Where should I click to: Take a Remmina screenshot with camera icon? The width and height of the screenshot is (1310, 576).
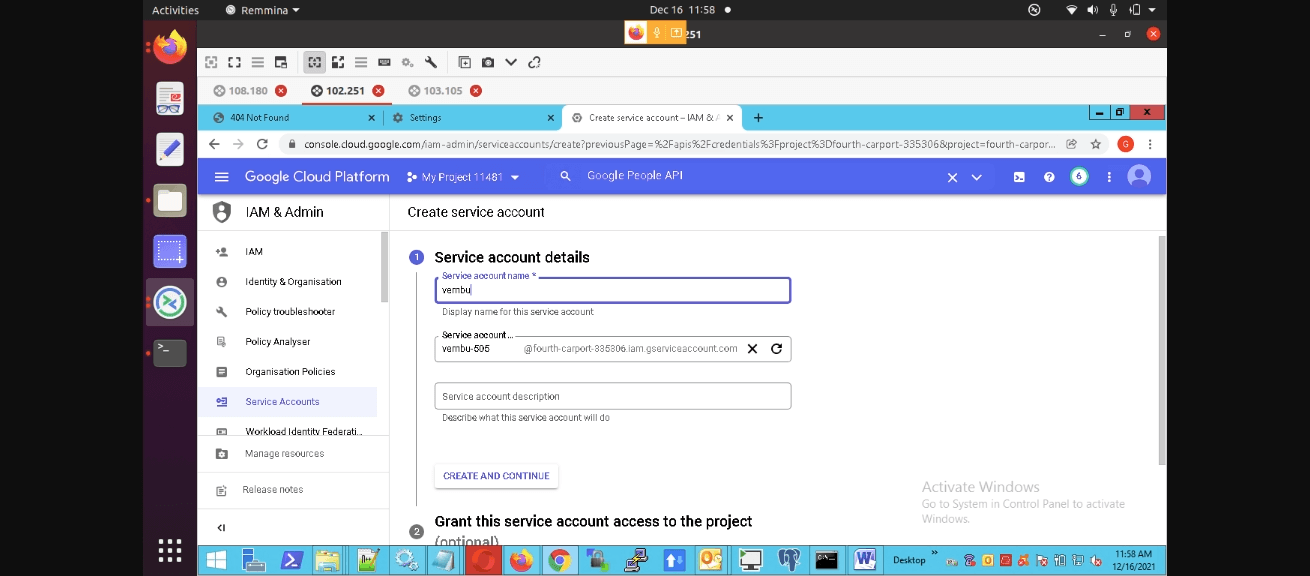pyautogui.click(x=488, y=62)
